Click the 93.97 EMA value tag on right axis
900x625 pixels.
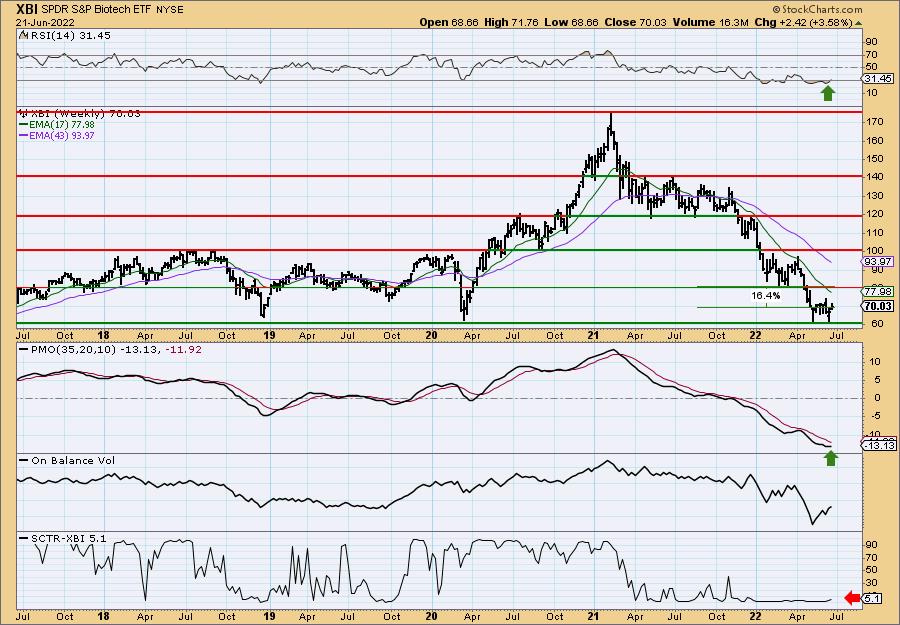[878, 262]
